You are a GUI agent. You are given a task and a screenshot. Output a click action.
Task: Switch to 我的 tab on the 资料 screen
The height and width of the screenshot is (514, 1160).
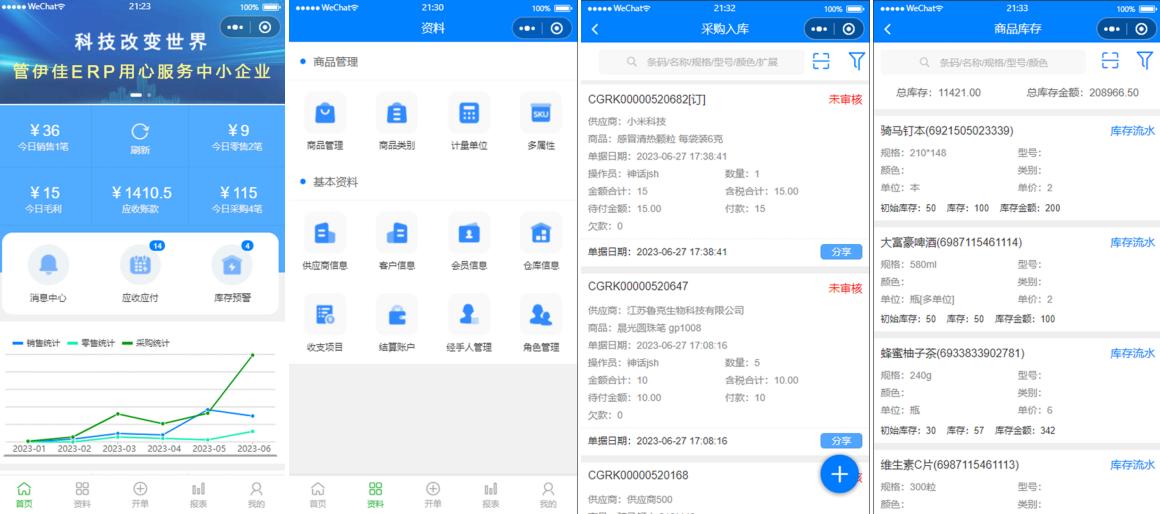548,494
